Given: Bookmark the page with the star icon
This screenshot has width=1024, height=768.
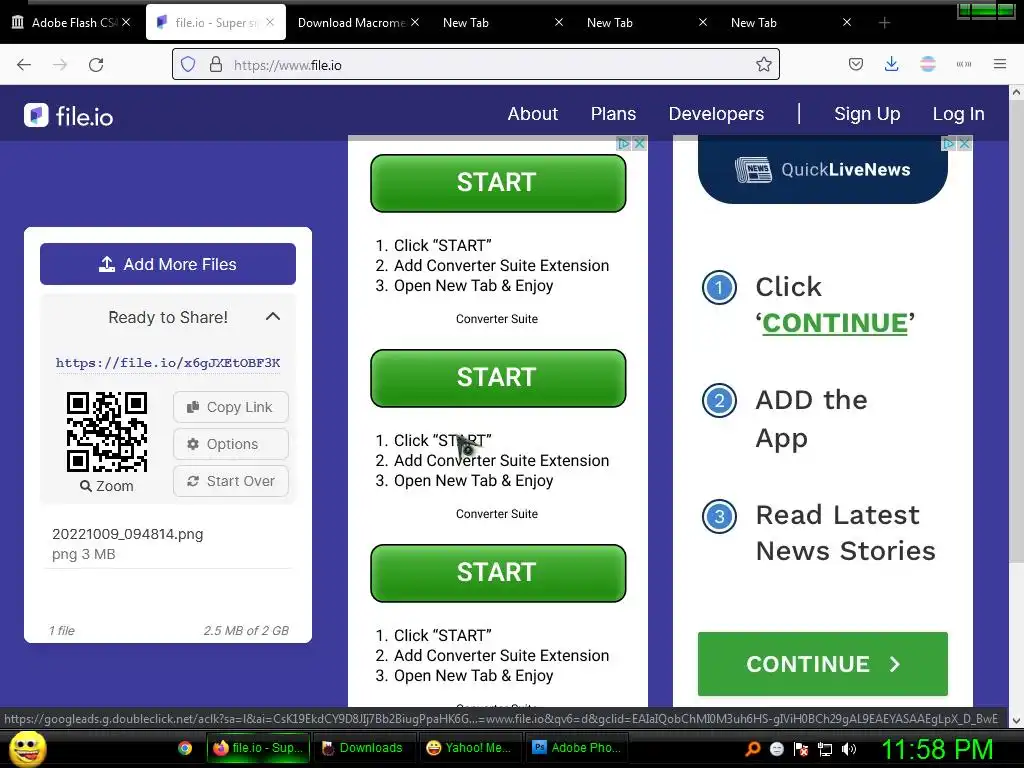Looking at the screenshot, I should point(763,65).
